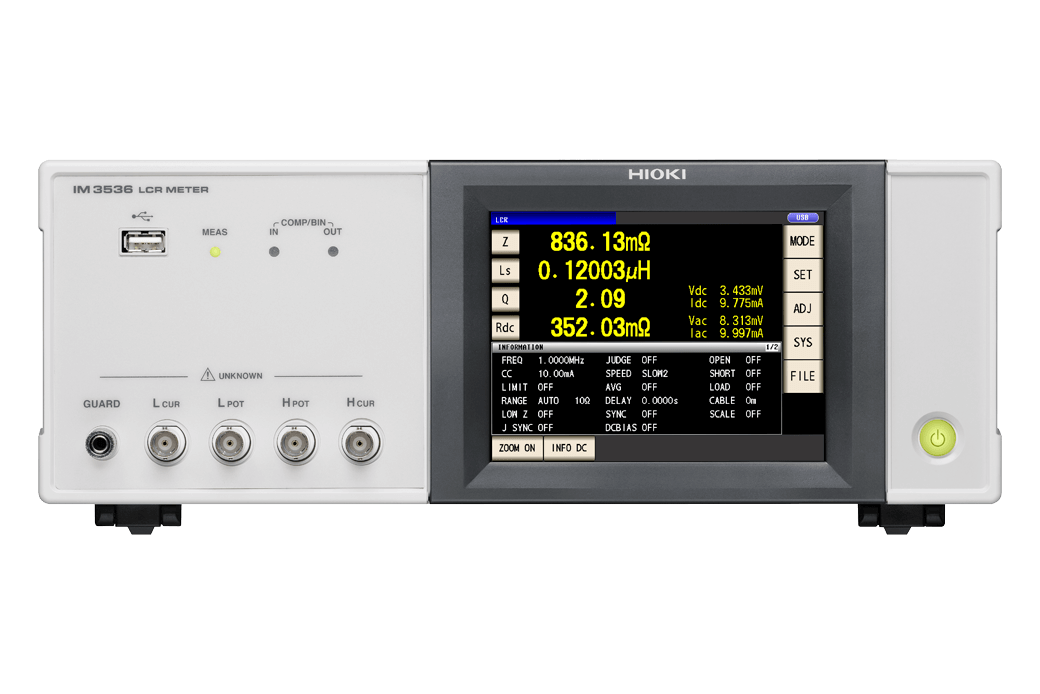This screenshot has height=694, width=1040.
Task: Click the H POT BNC connector
Action: click(x=296, y=442)
